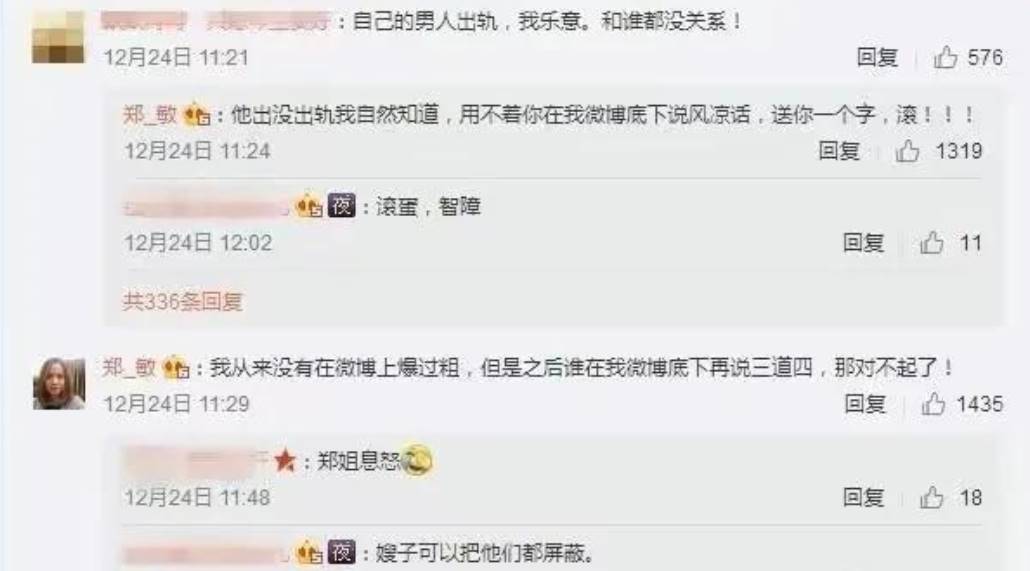
Task: Reply to 郑_敏's 11:29 comment
Action: pos(865,403)
